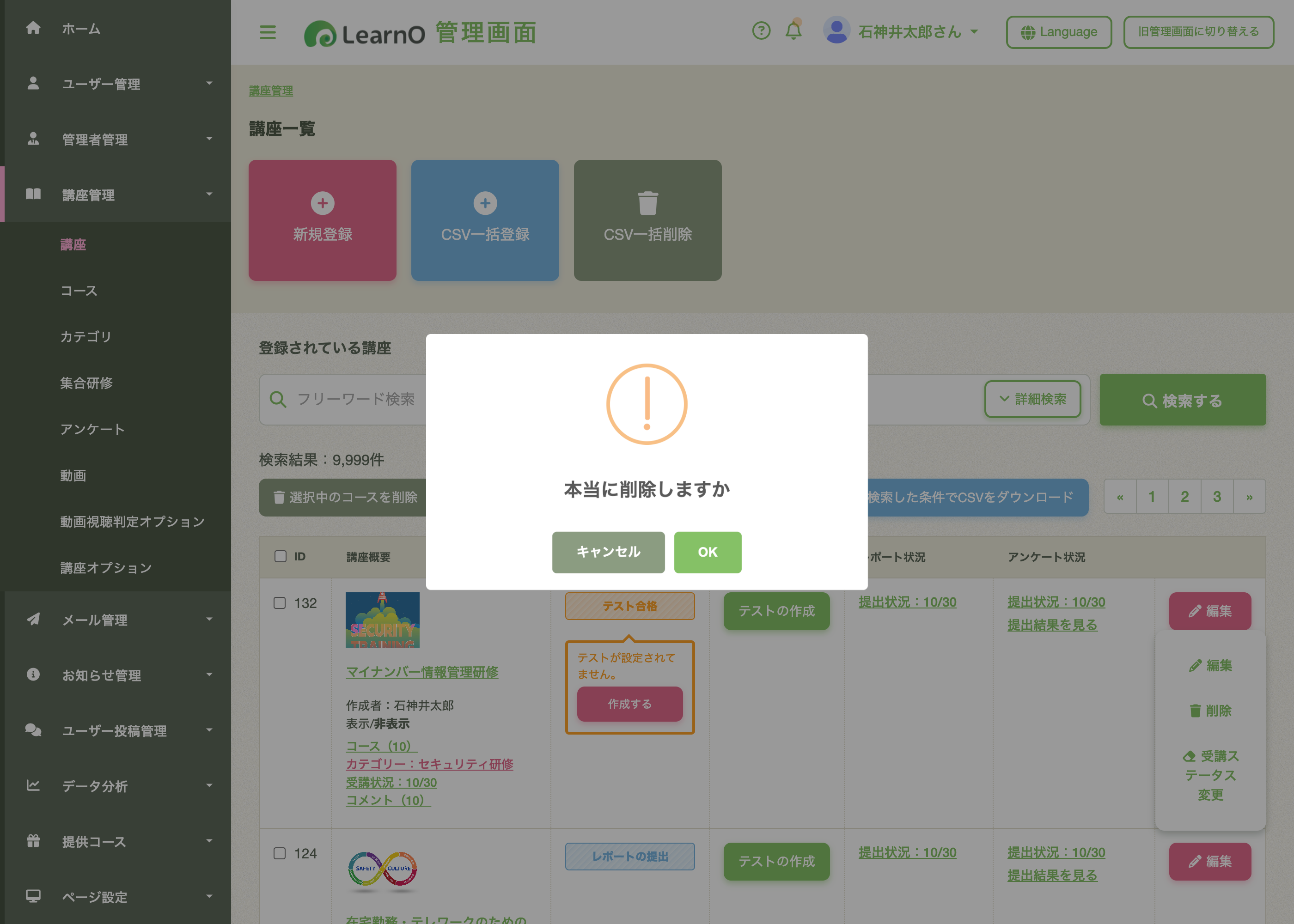Click the plus icon on 新規登録 tile

point(323,203)
